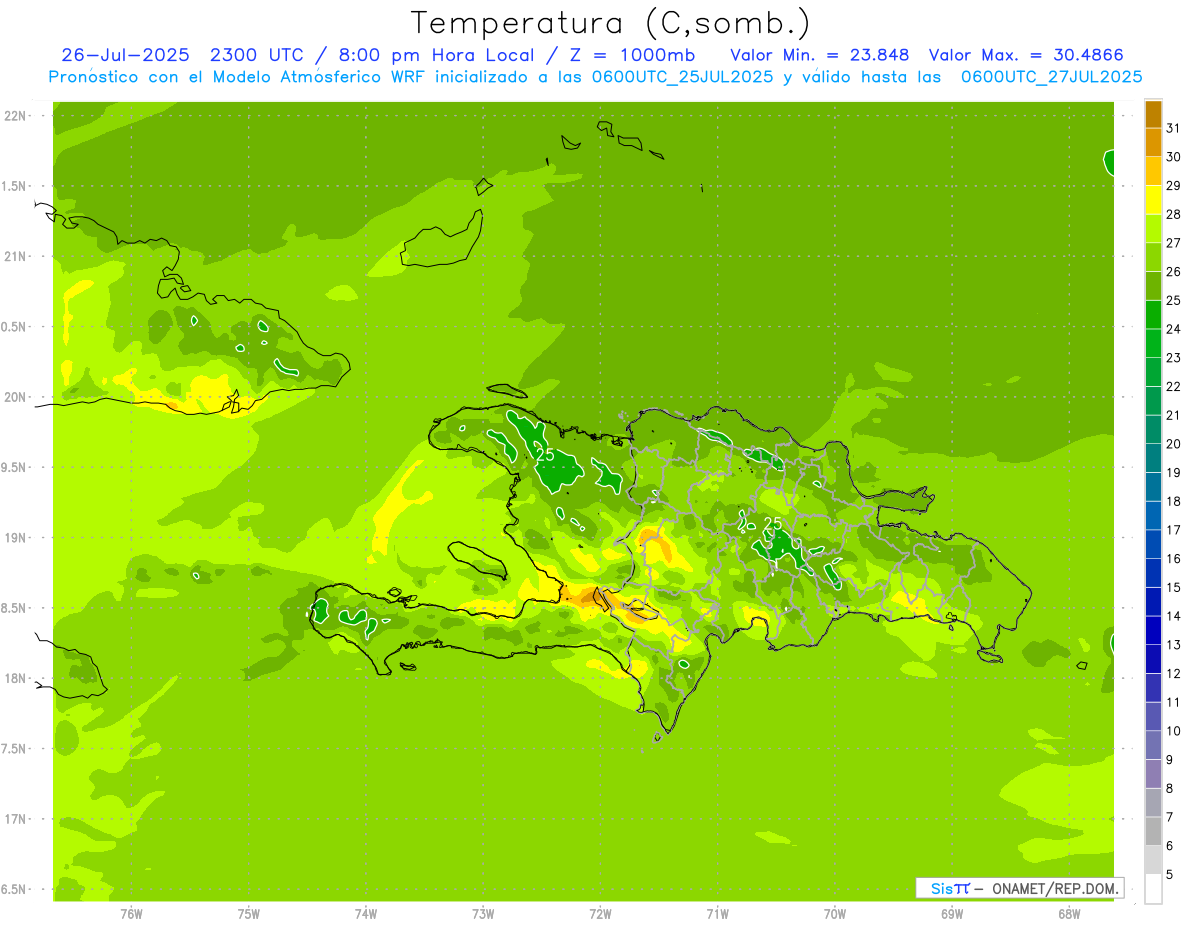Image resolution: width=1200 pixels, height=927 pixels.
Task: Click the "12" colorbar label
Action: [1173, 674]
